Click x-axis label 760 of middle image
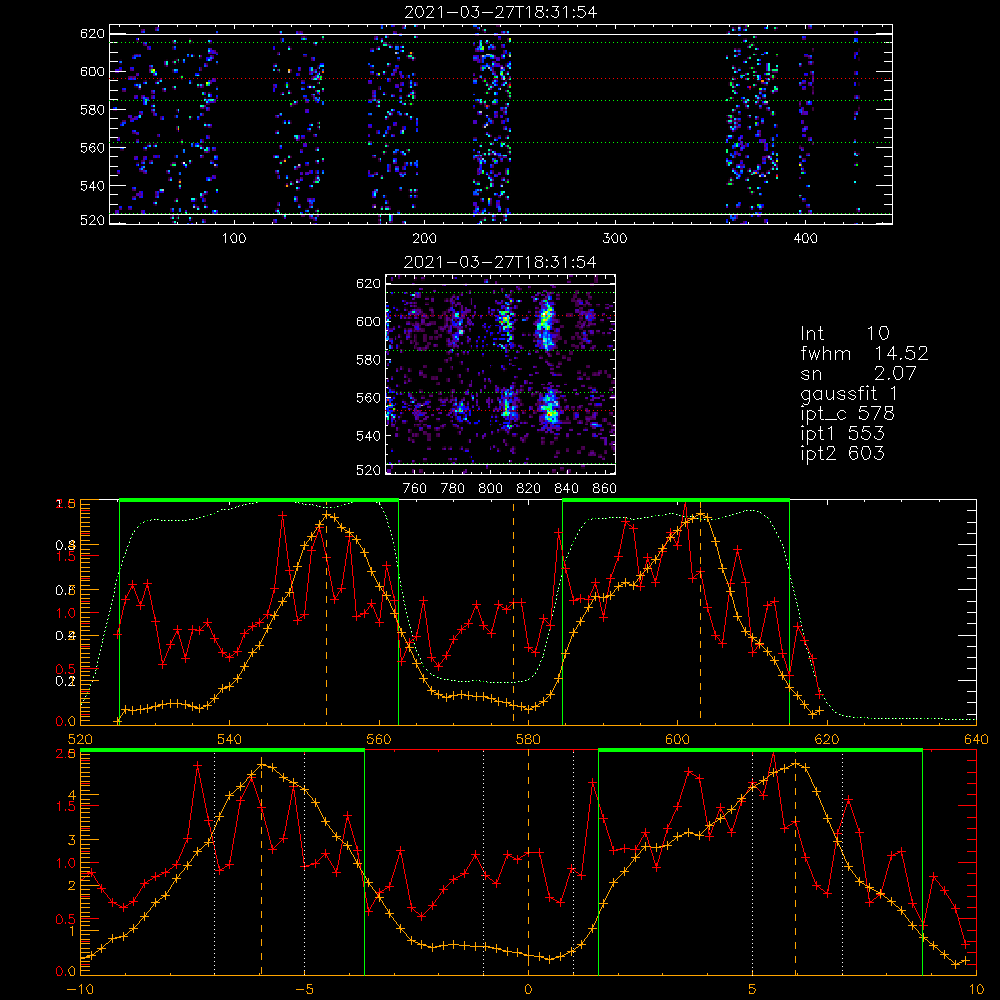 (x=415, y=489)
